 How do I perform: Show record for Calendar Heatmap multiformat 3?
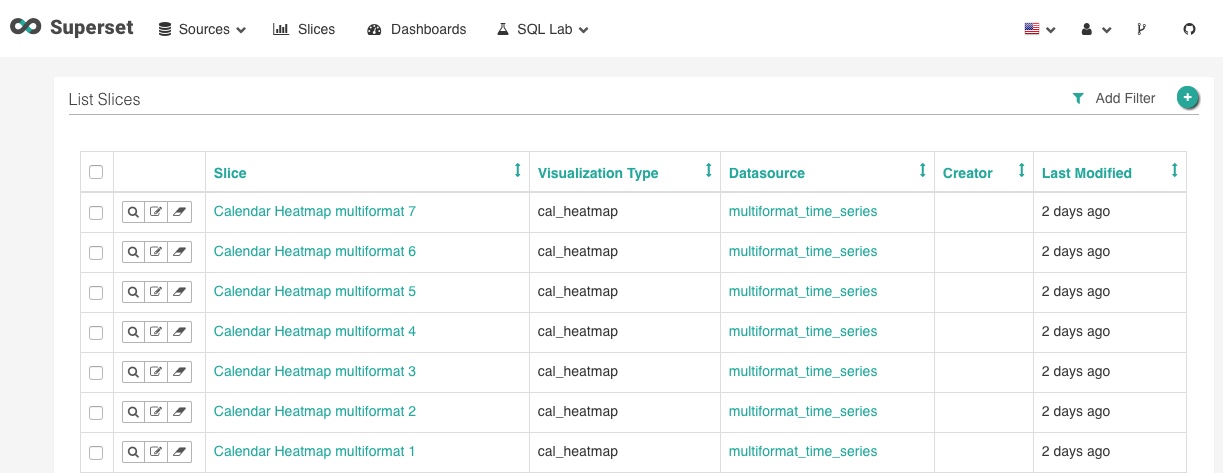[133, 372]
